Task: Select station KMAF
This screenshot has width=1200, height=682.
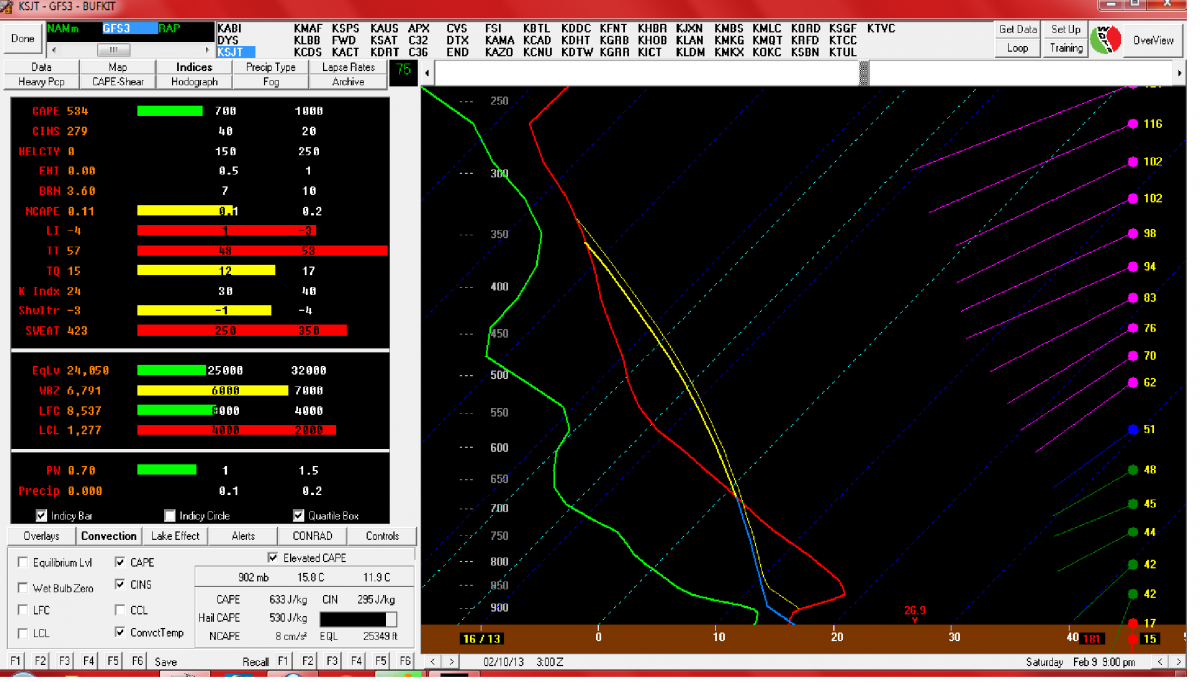Action: (308, 28)
